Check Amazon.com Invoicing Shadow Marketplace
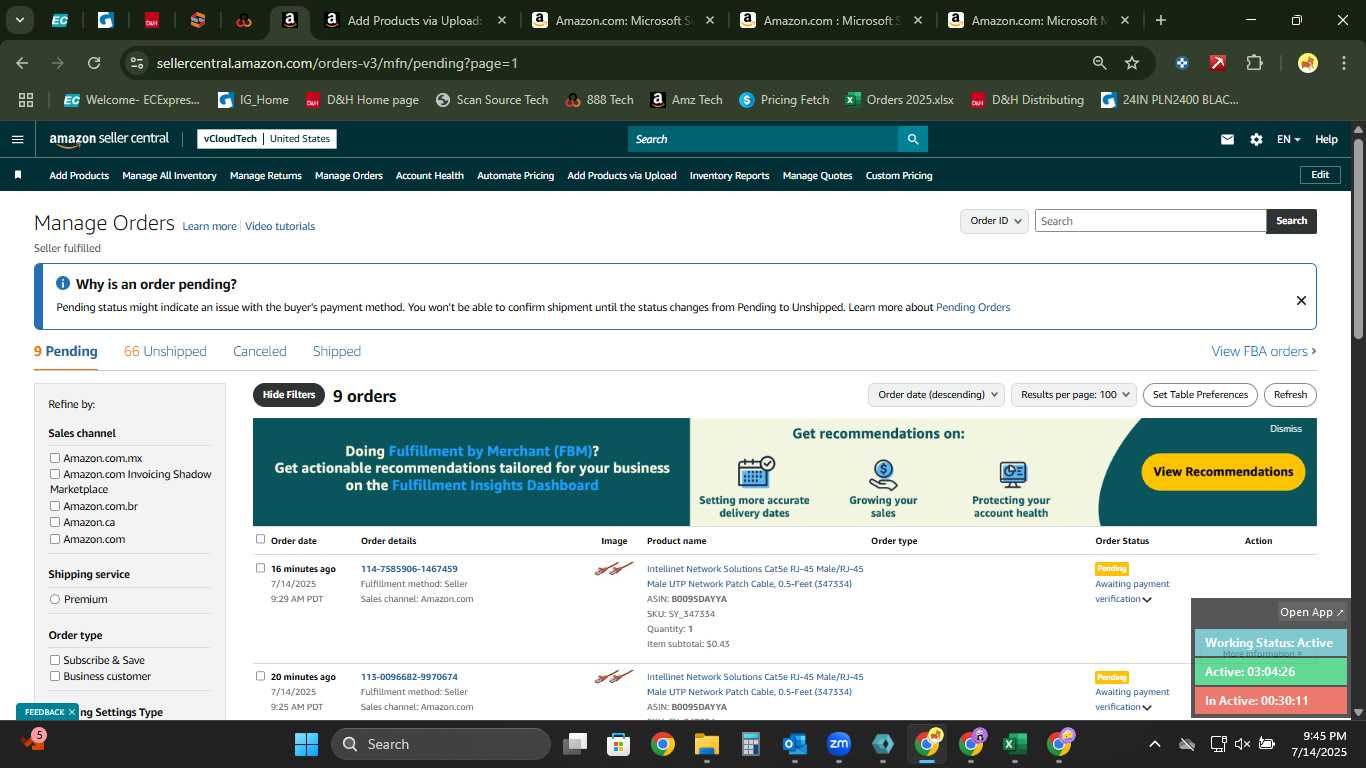 pos(55,474)
